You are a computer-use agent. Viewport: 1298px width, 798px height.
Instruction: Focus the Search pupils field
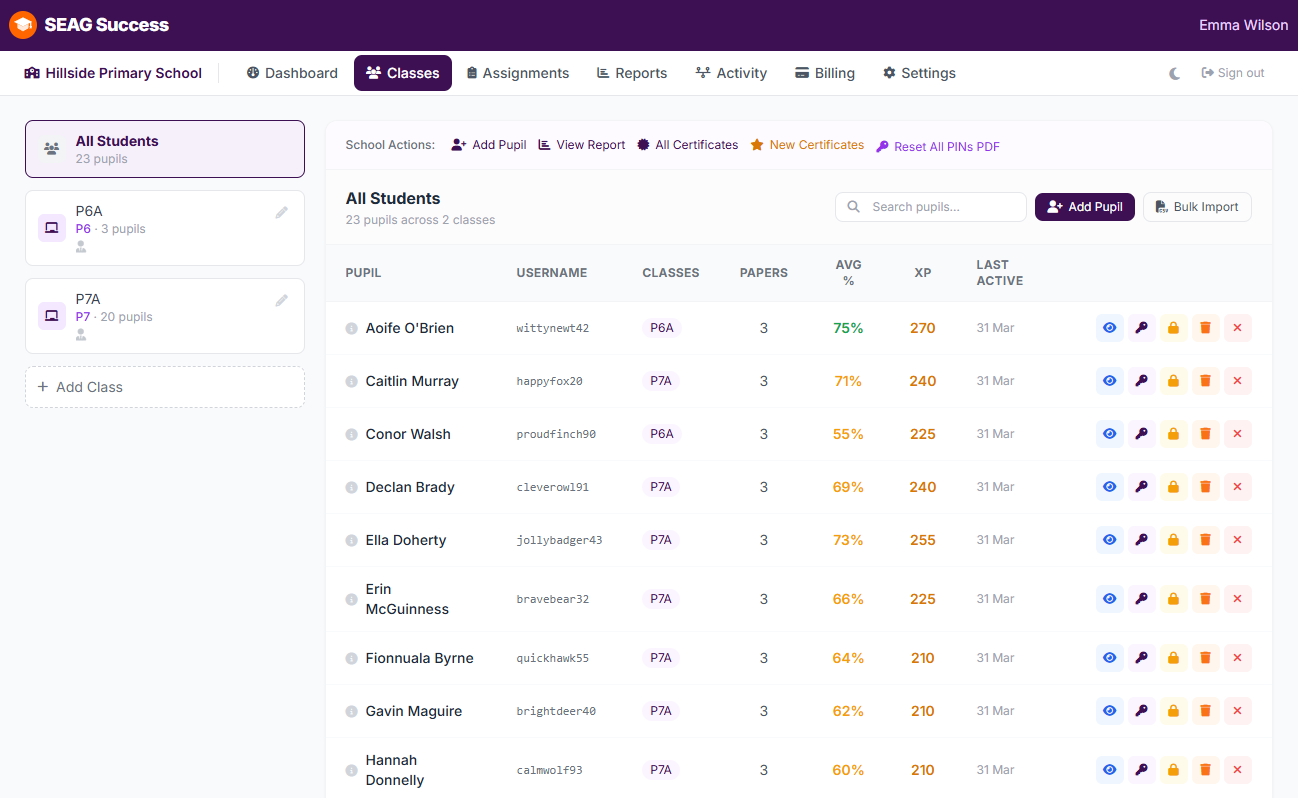tap(931, 207)
